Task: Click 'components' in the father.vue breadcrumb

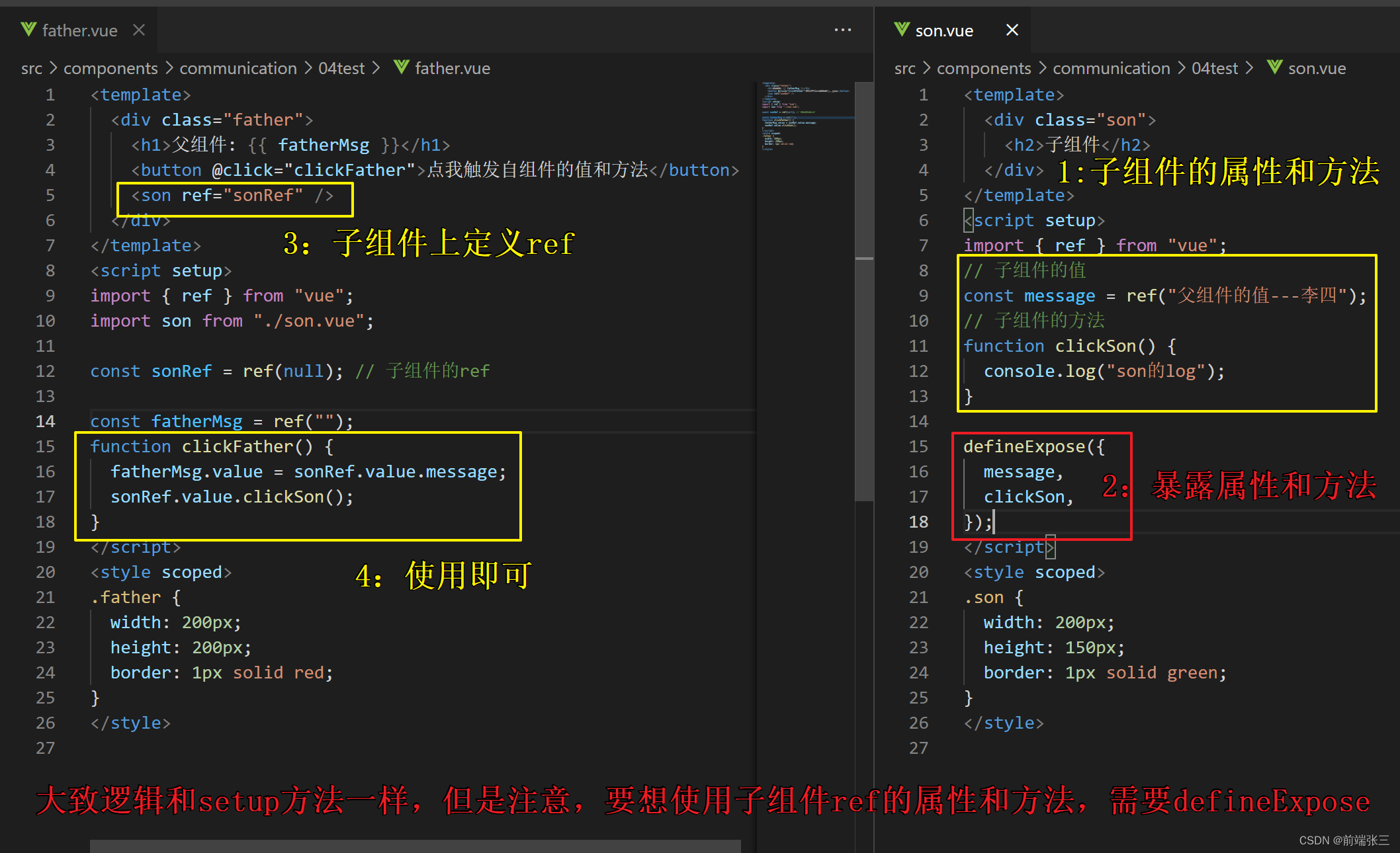Action: coord(110,68)
